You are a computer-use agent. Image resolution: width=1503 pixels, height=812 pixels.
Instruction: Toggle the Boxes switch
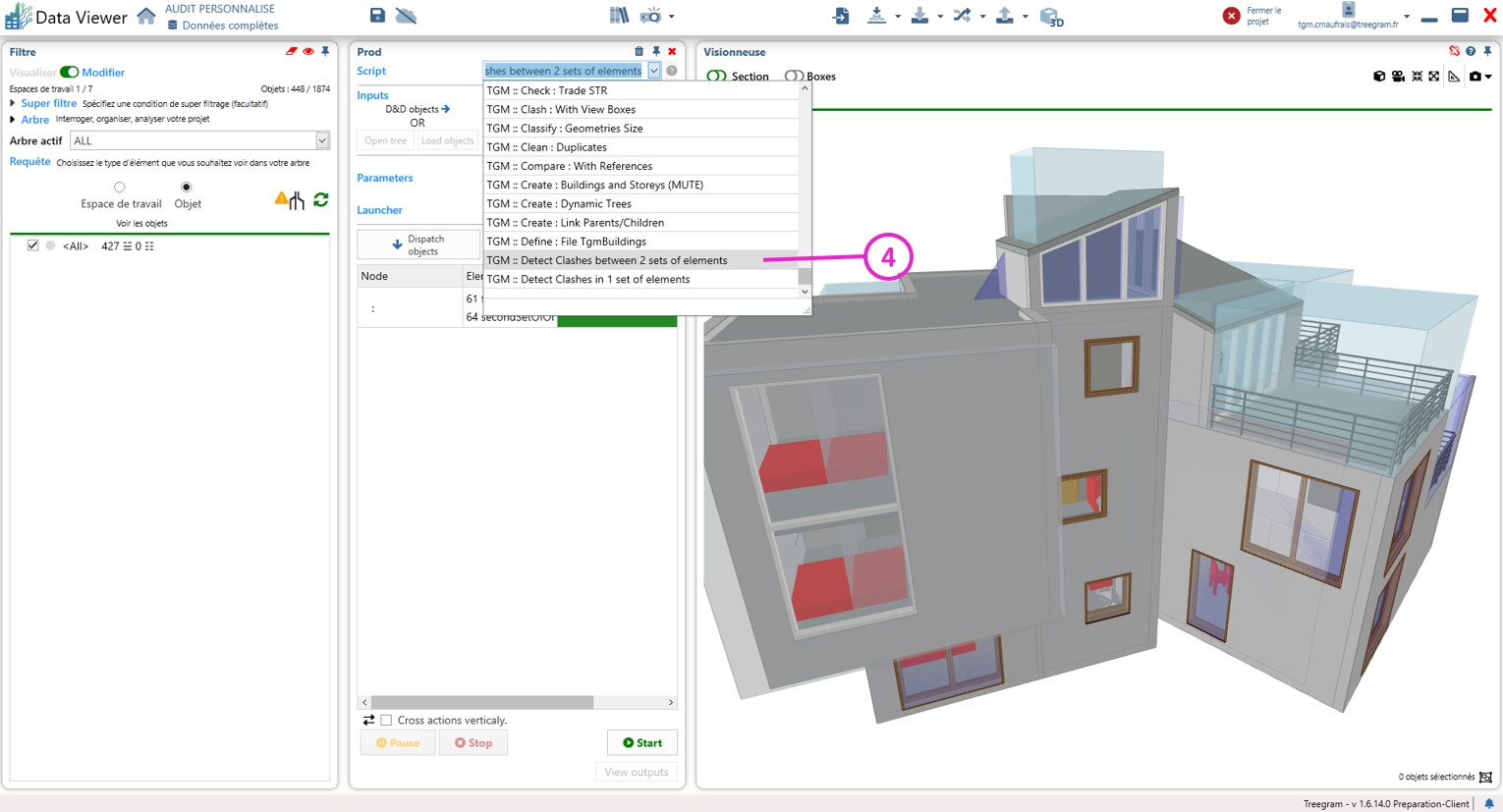[794, 77]
